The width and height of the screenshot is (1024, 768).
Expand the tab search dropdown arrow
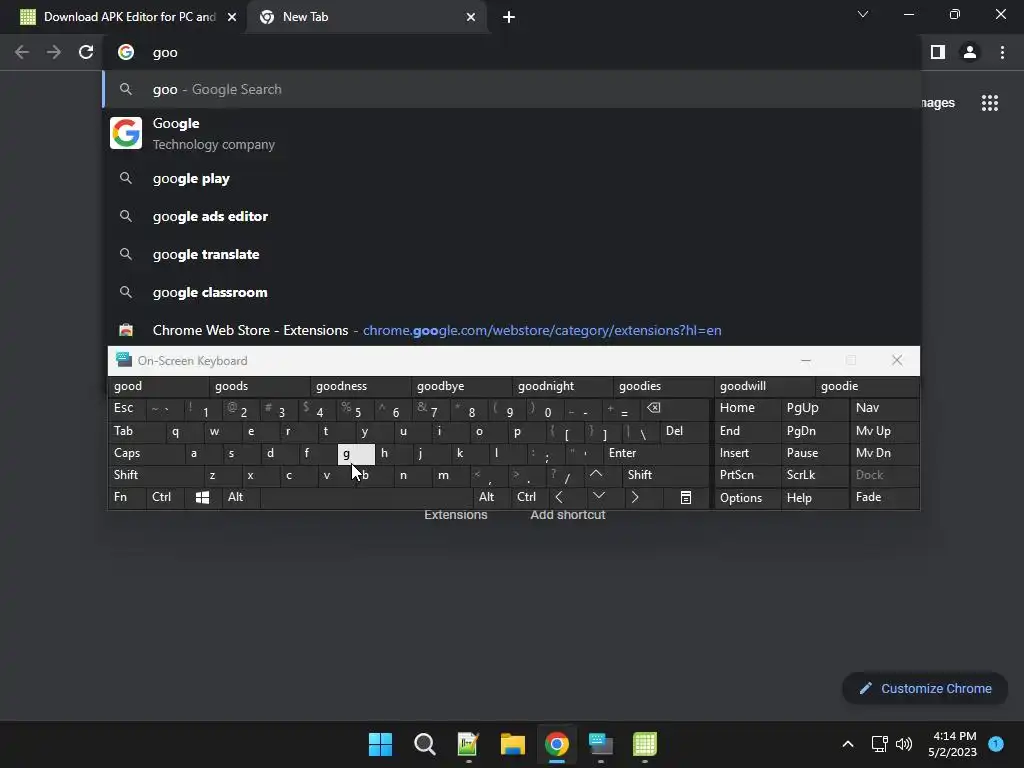863,14
